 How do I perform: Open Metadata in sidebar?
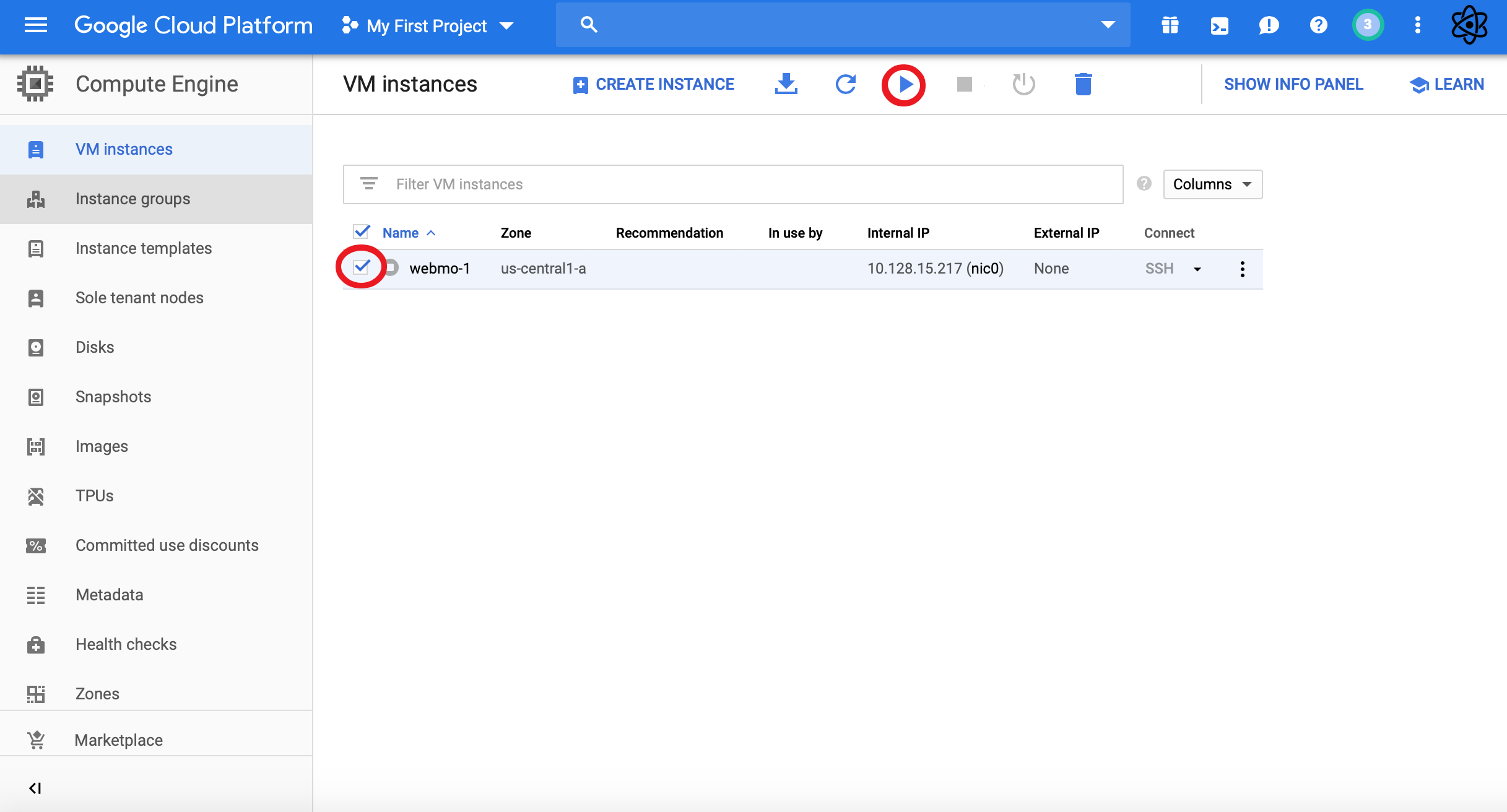156,595
